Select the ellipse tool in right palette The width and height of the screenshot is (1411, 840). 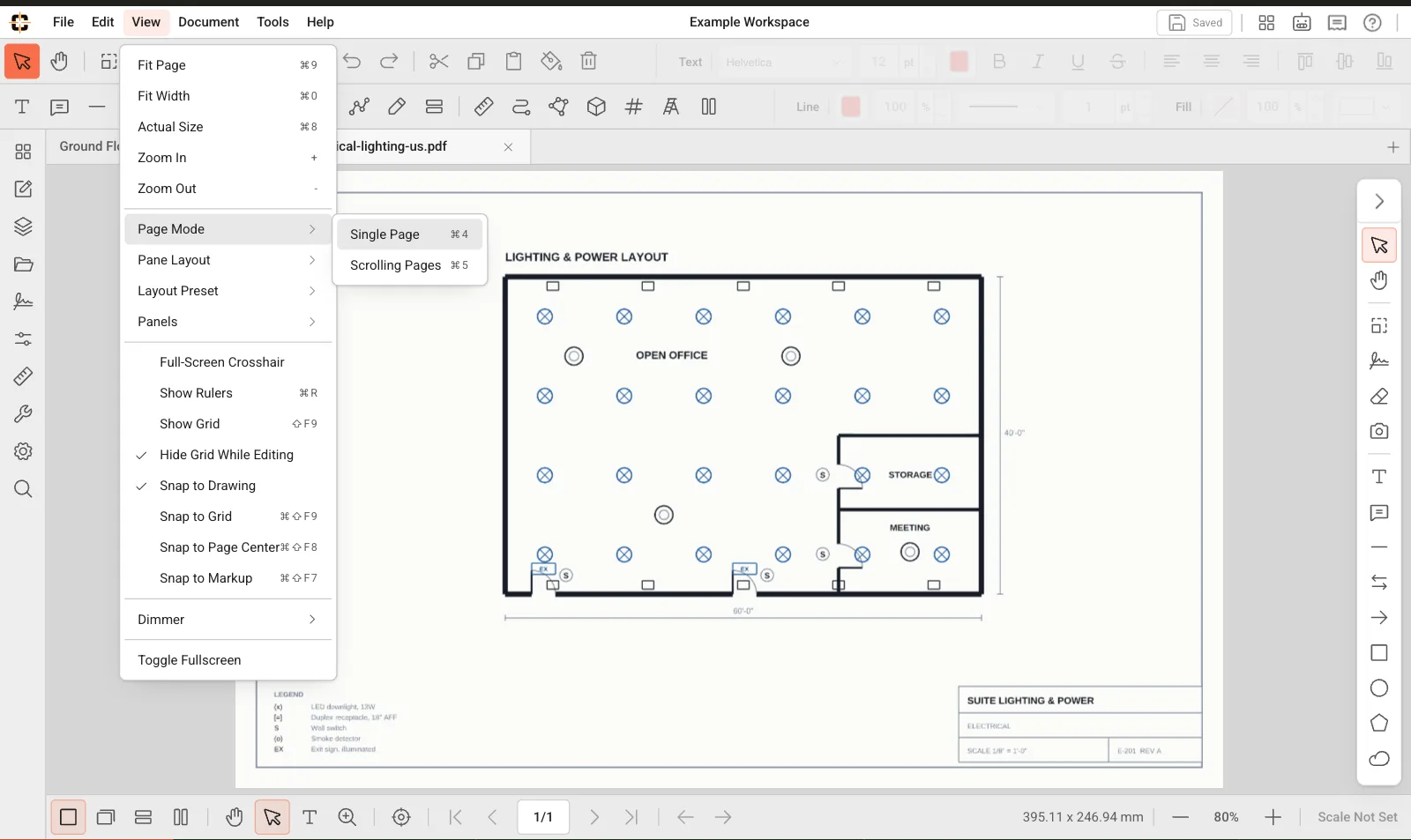pos(1379,688)
